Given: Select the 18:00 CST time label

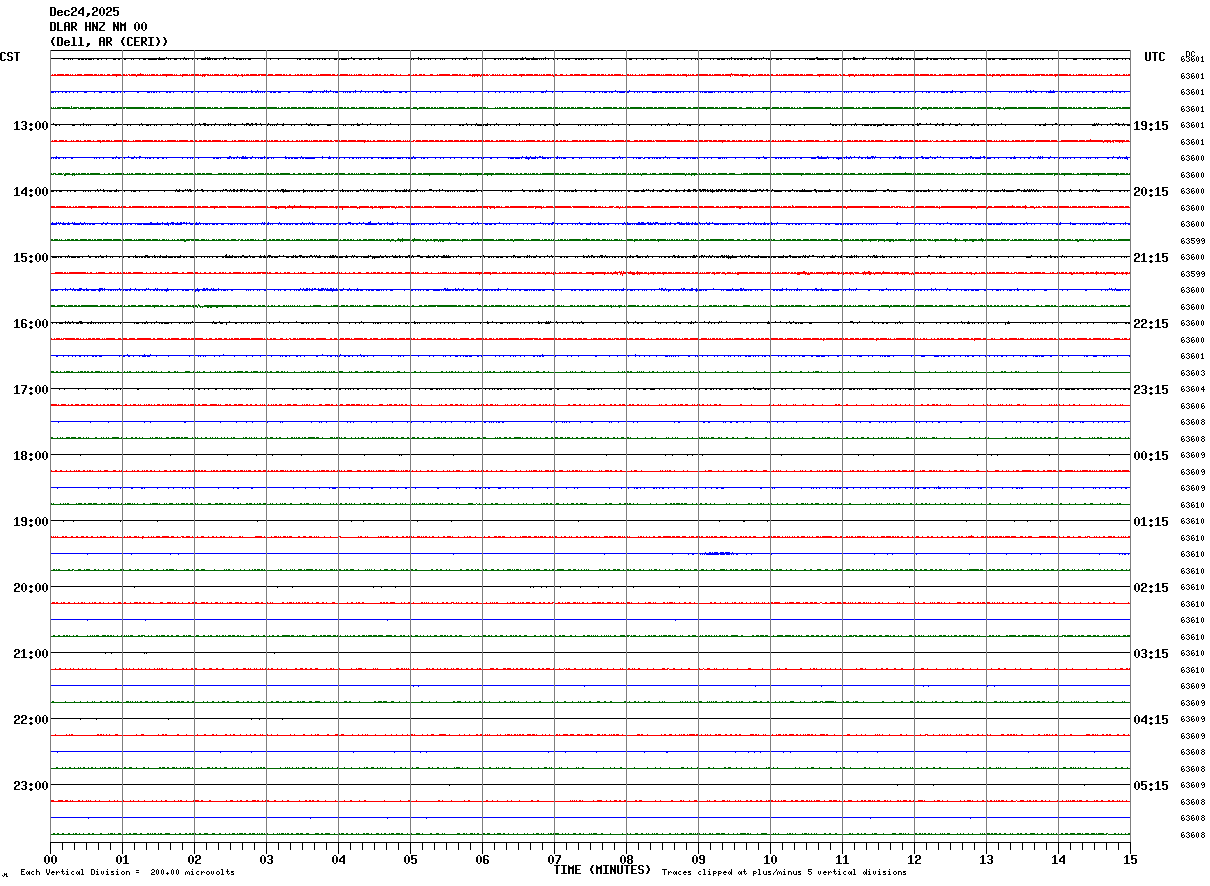Looking at the screenshot, I should (31, 456).
